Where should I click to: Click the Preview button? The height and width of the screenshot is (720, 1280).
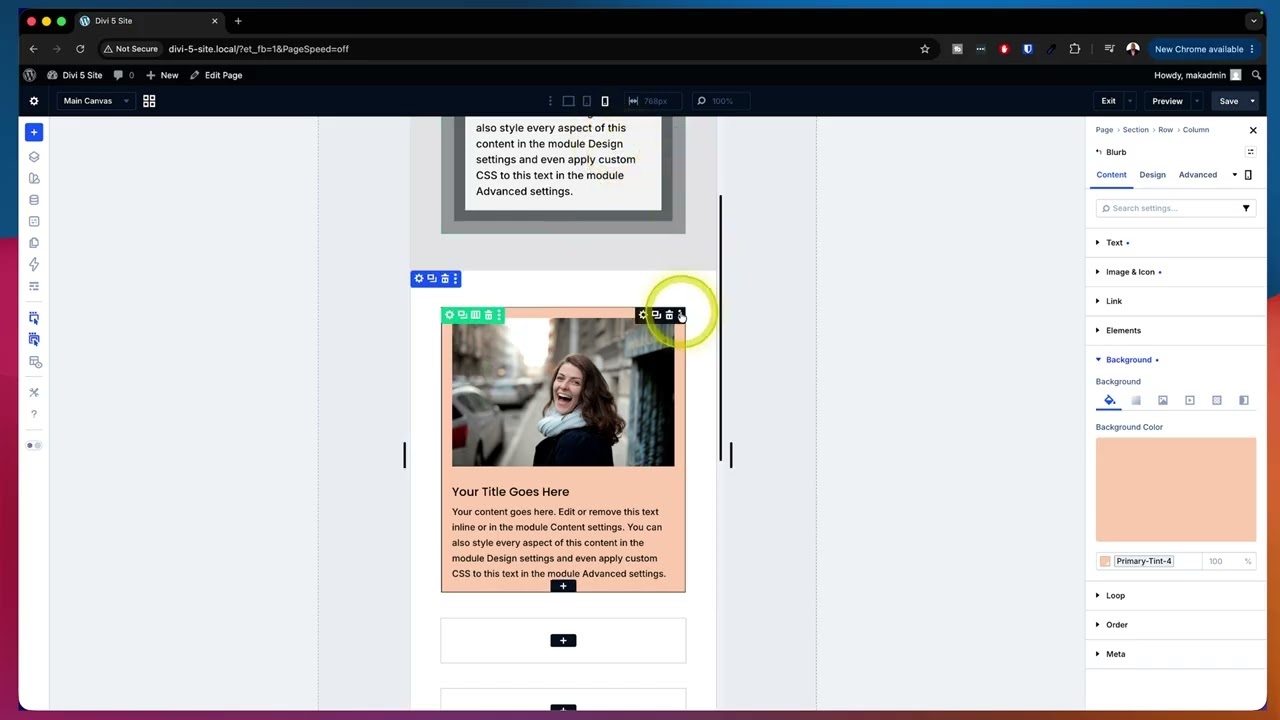(1167, 101)
